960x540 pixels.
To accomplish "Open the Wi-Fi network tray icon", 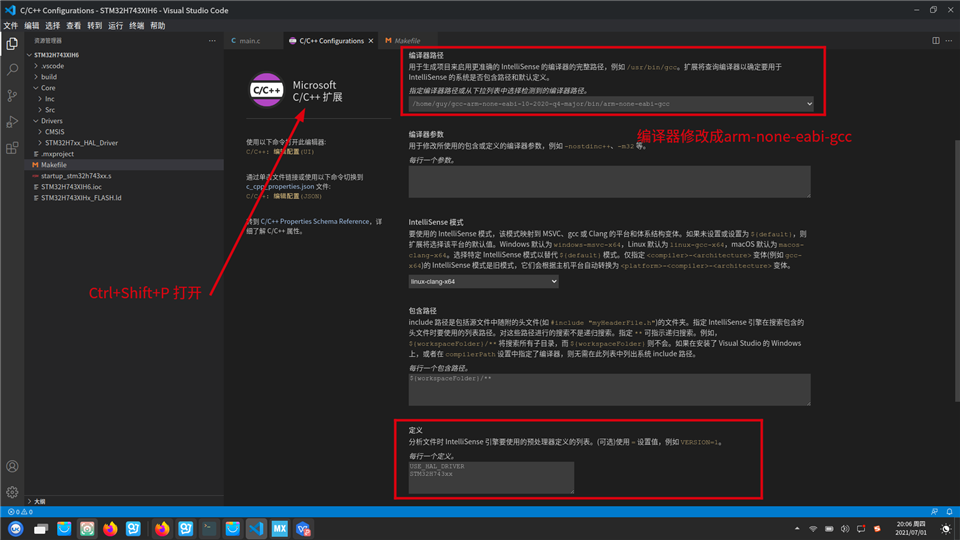I will pyautogui.click(x=813, y=528).
